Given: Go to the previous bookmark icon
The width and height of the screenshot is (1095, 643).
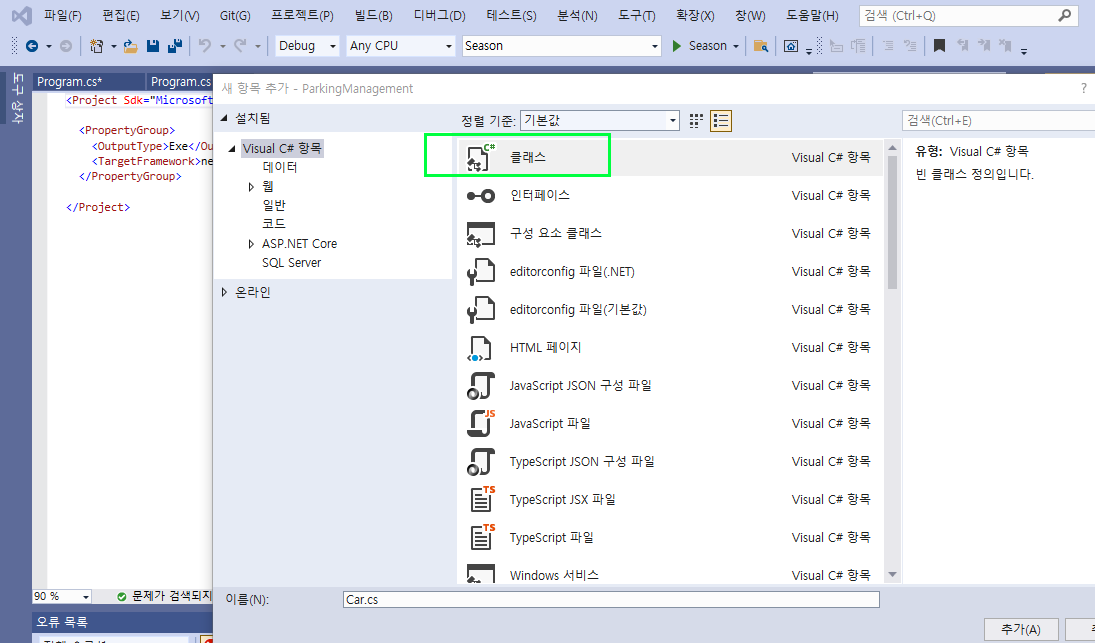Looking at the screenshot, I should click(962, 46).
